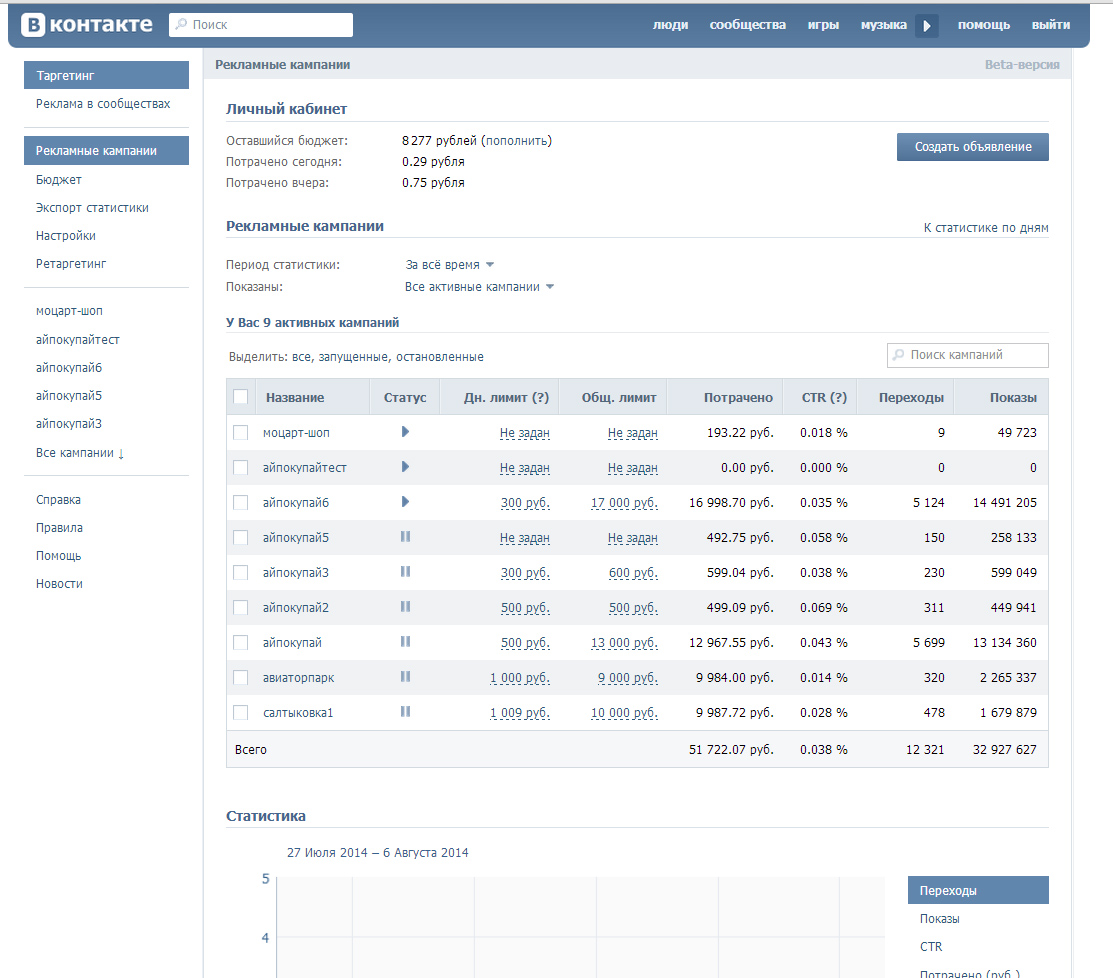
Task: Select 'все' campaigns link
Action: [302, 357]
